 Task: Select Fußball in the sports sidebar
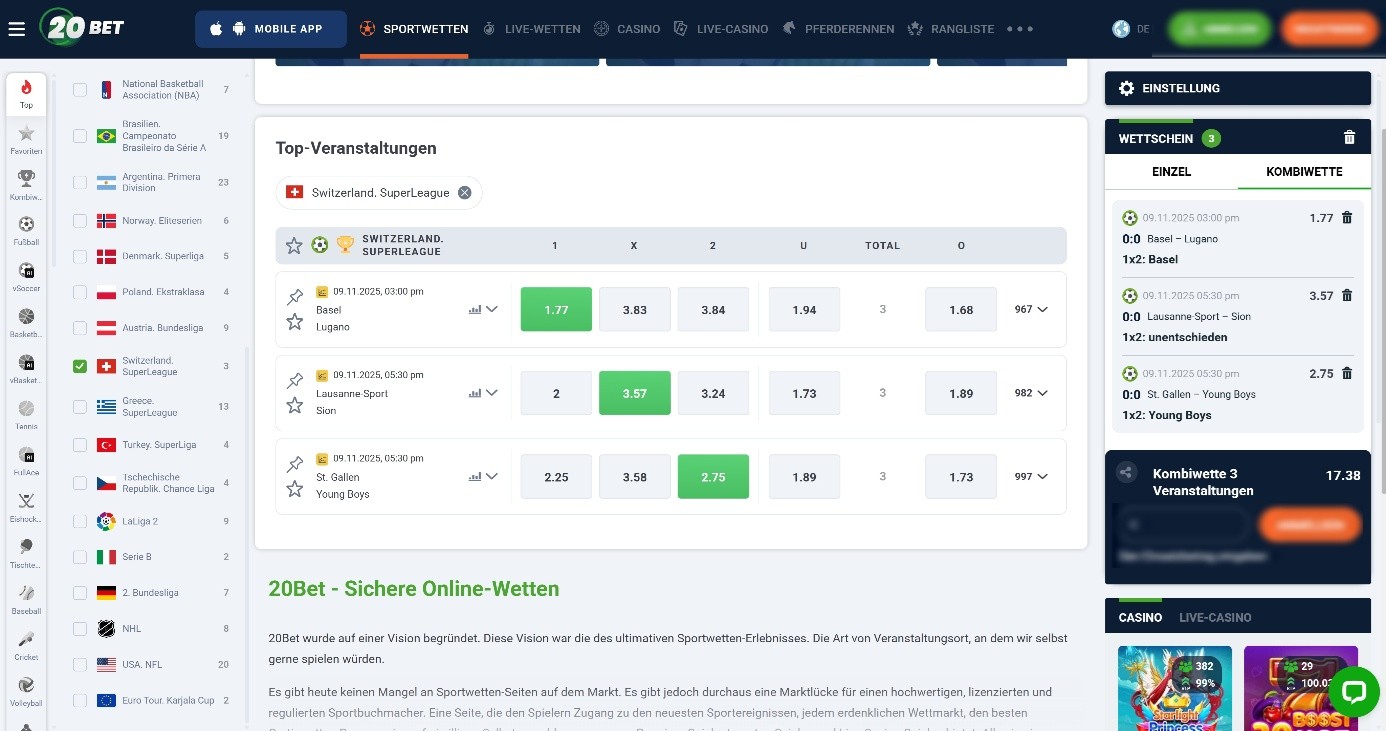[26, 230]
